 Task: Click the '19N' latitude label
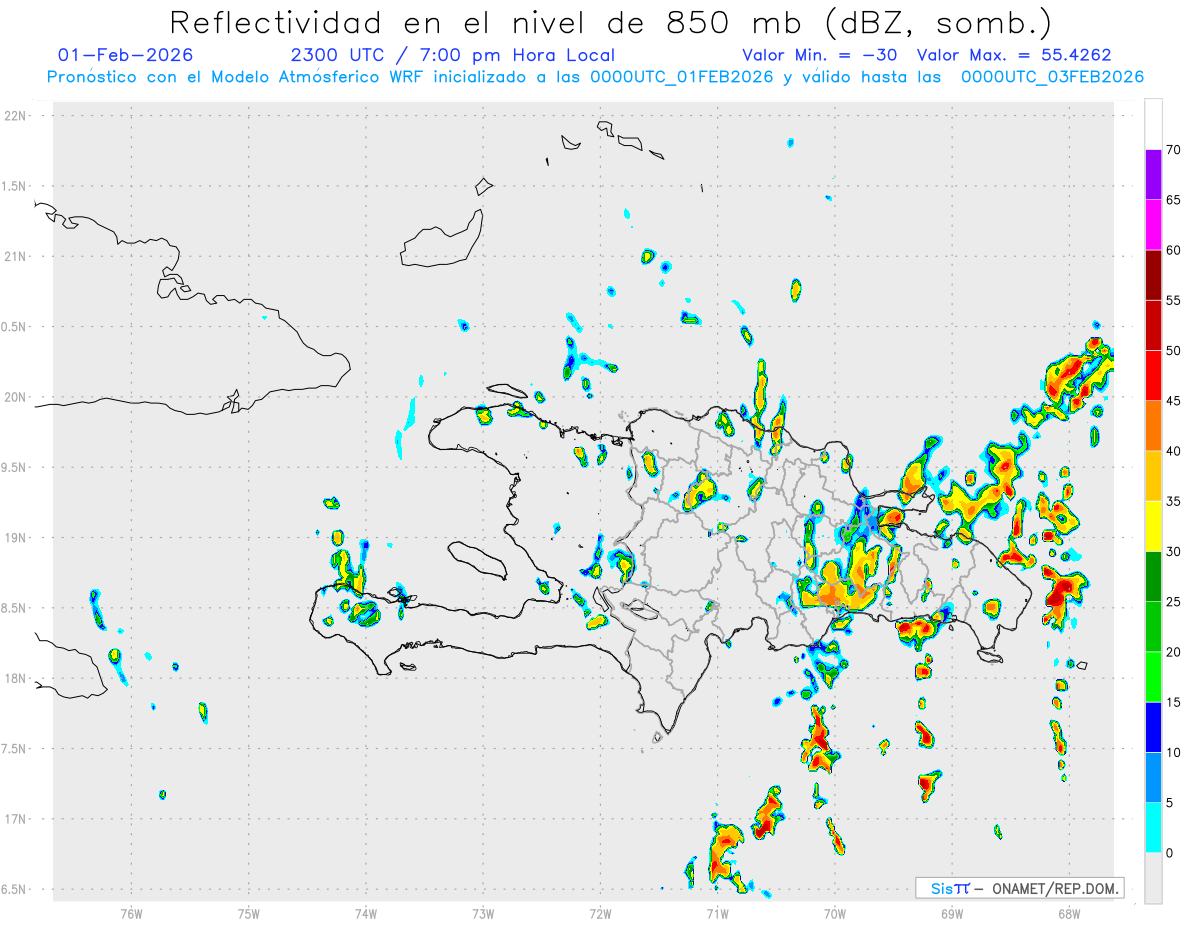pos(16,538)
